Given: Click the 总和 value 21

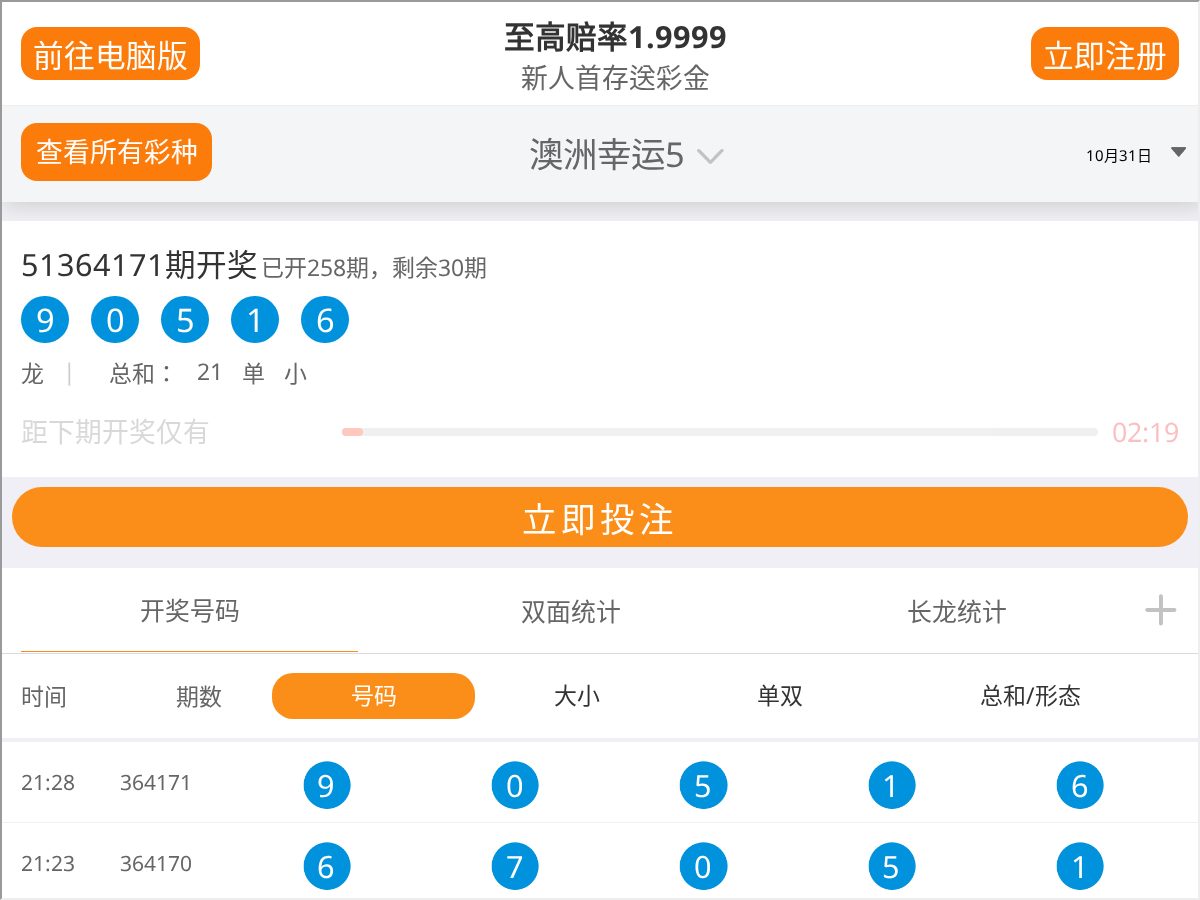Looking at the screenshot, I should (x=209, y=372).
